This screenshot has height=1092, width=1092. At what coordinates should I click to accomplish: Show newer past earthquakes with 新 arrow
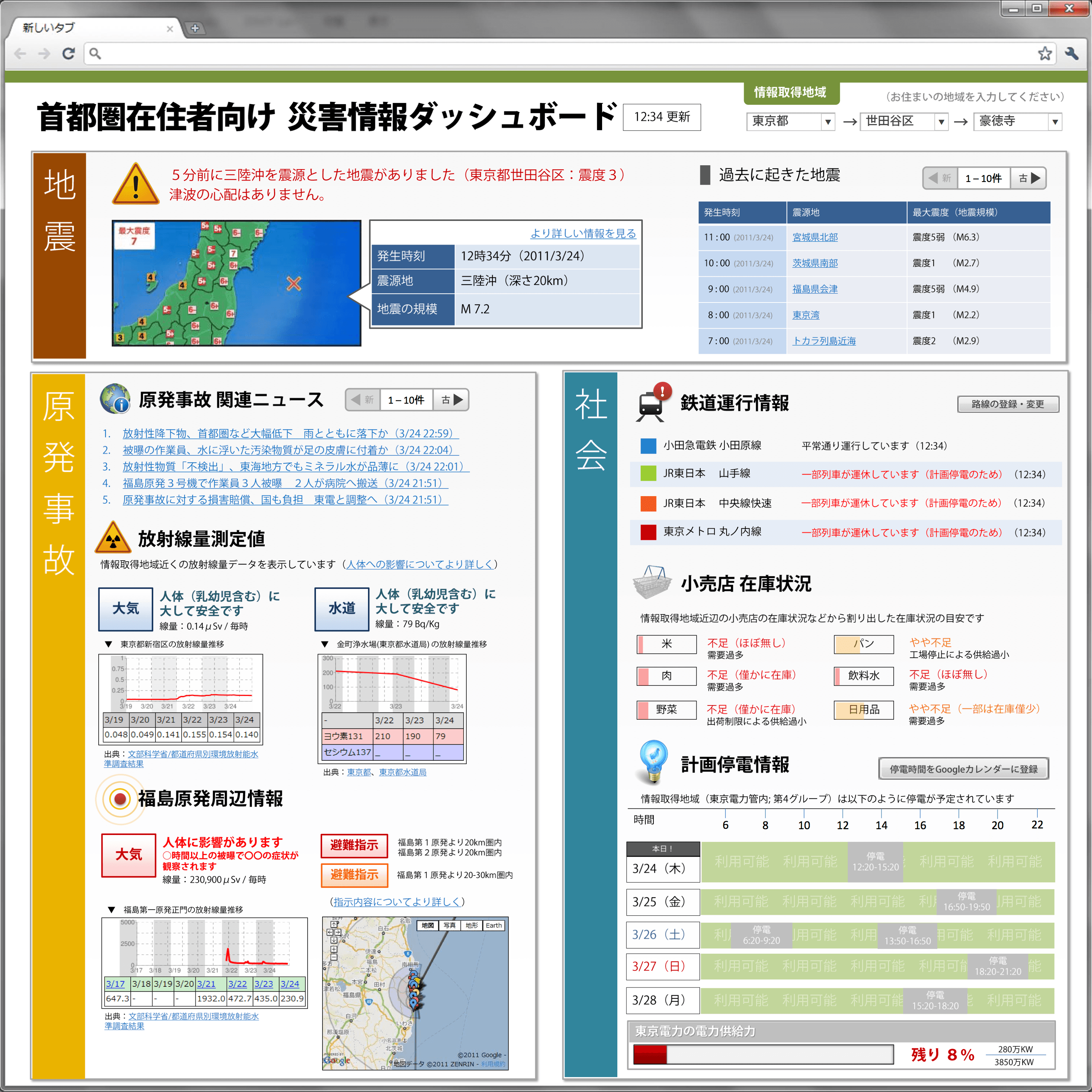click(x=940, y=178)
